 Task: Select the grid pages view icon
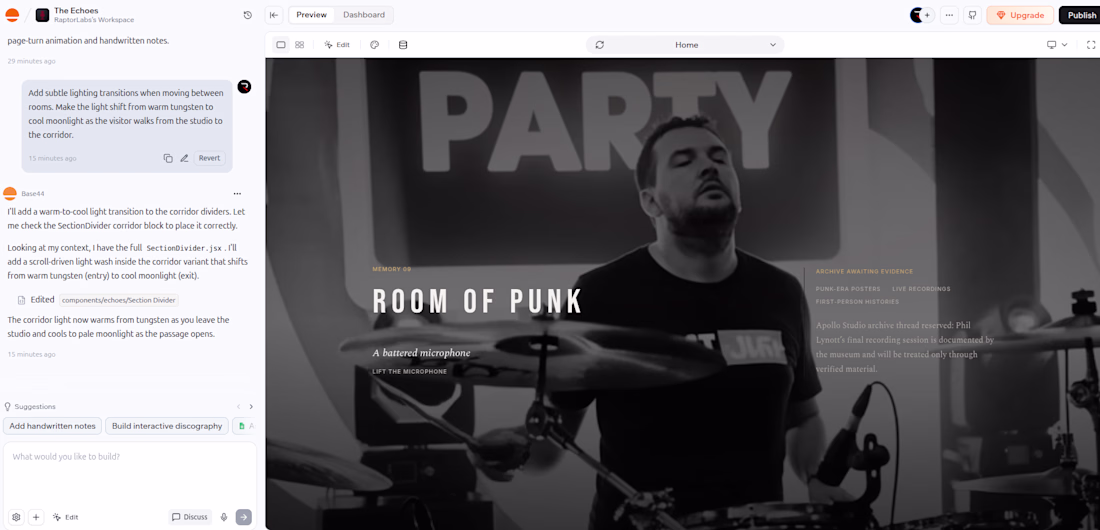[x=300, y=45]
